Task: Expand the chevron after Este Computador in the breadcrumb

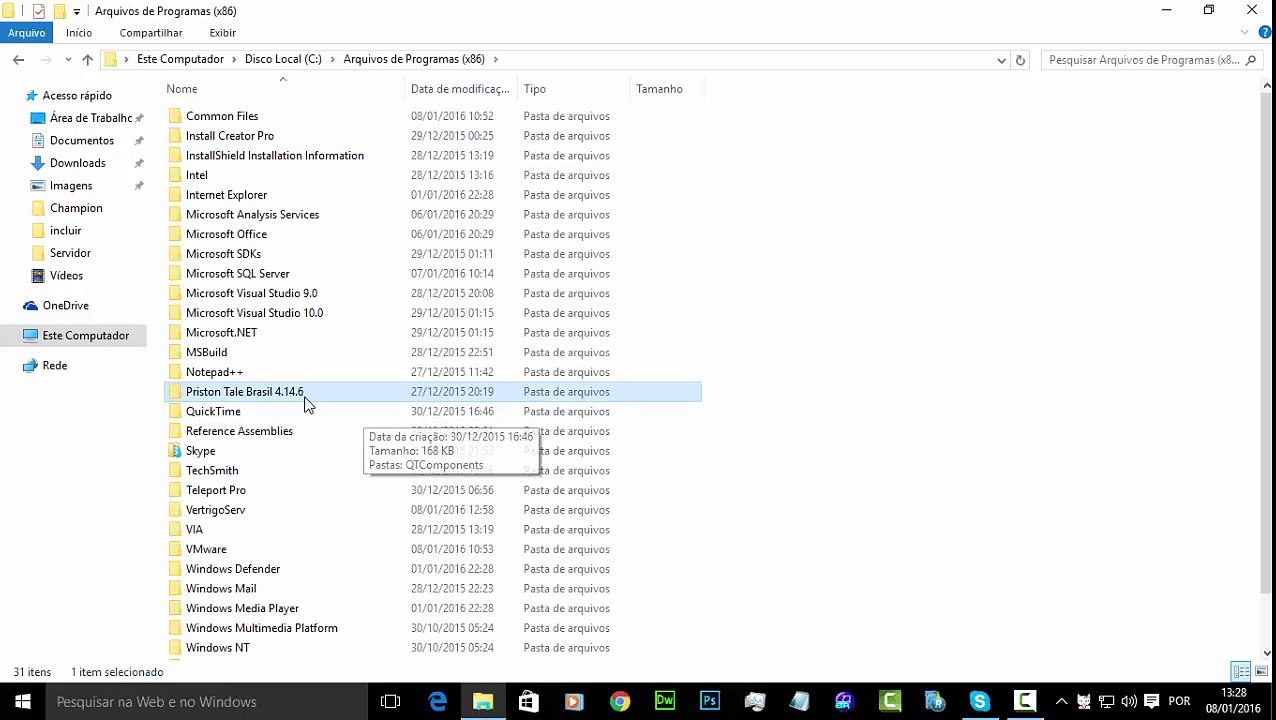Action: [234, 59]
